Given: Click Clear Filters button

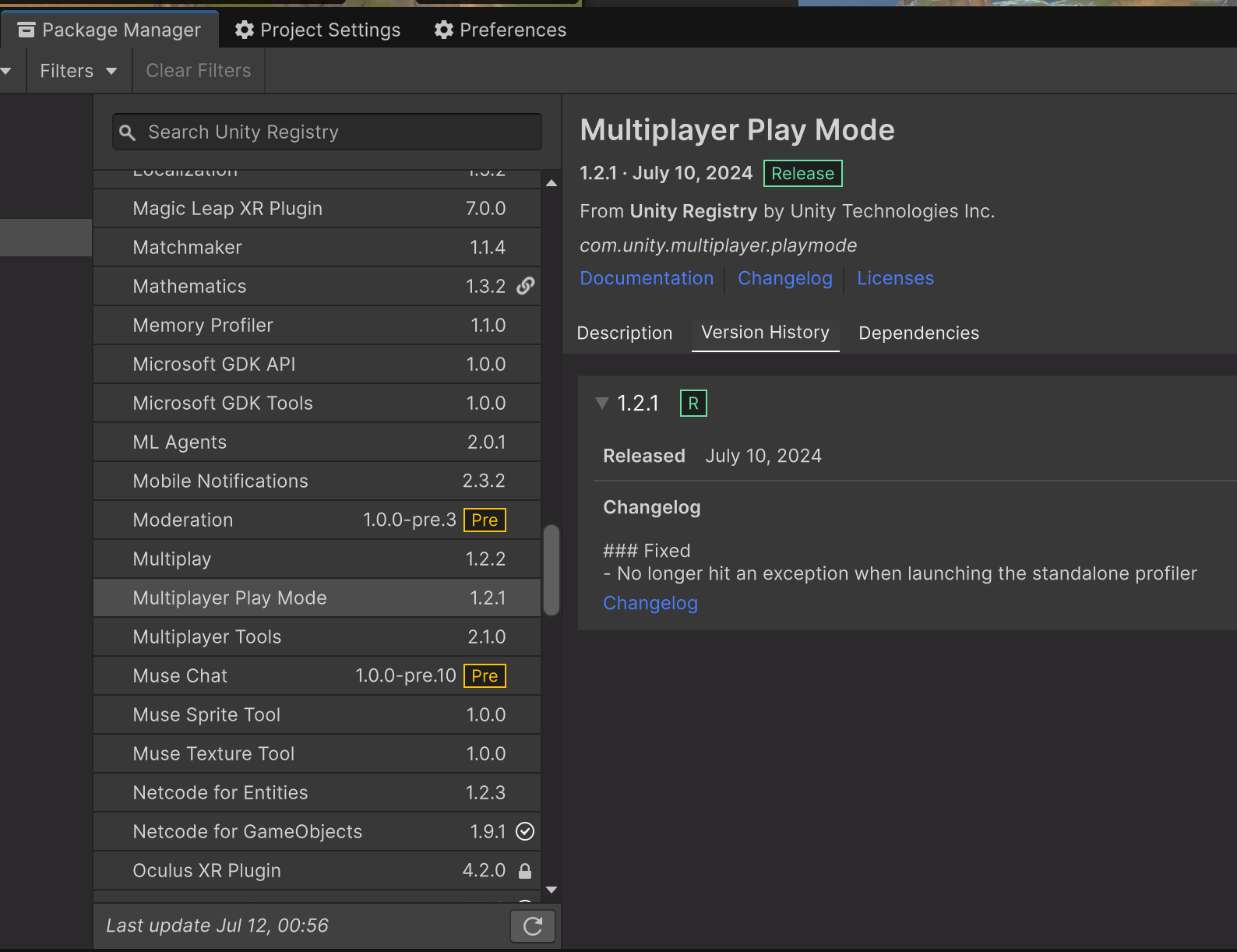Looking at the screenshot, I should (x=199, y=71).
